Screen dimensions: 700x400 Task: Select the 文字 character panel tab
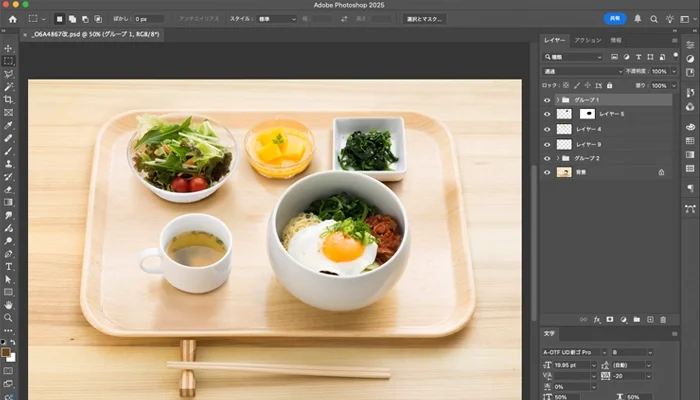click(549, 333)
